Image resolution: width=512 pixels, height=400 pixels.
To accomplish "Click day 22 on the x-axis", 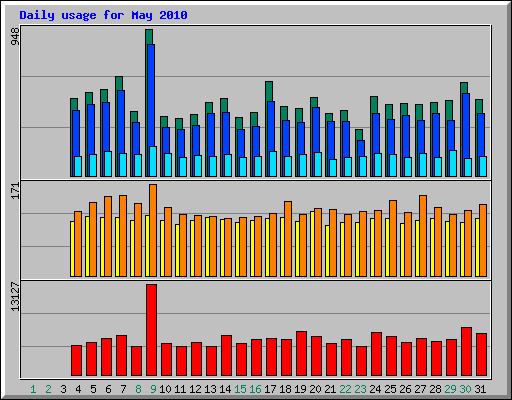I will coord(345,389).
